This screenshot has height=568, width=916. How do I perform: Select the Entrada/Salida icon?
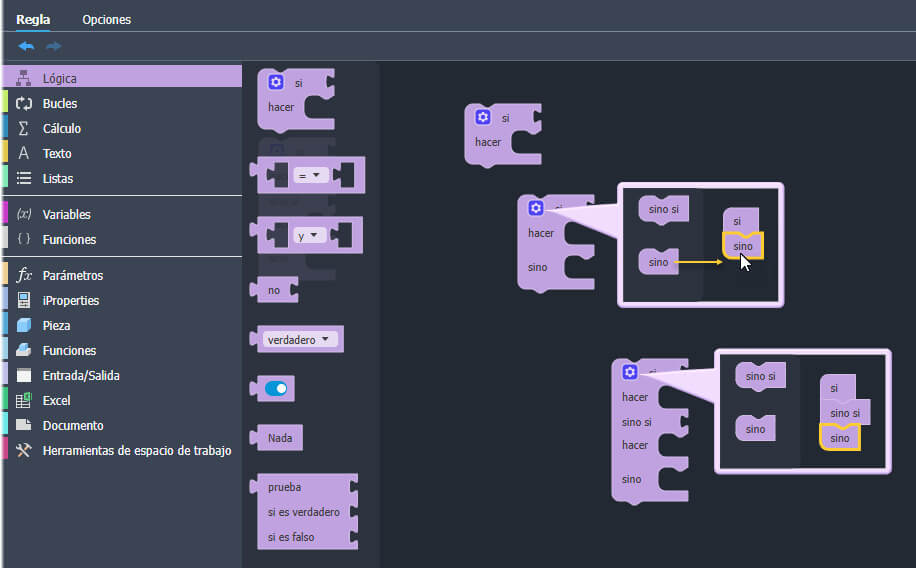[23, 375]
